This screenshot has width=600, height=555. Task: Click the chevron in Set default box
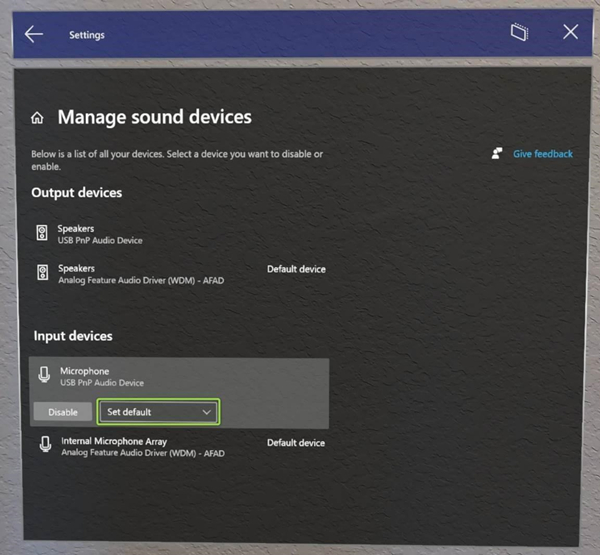[x=207, y=412]
